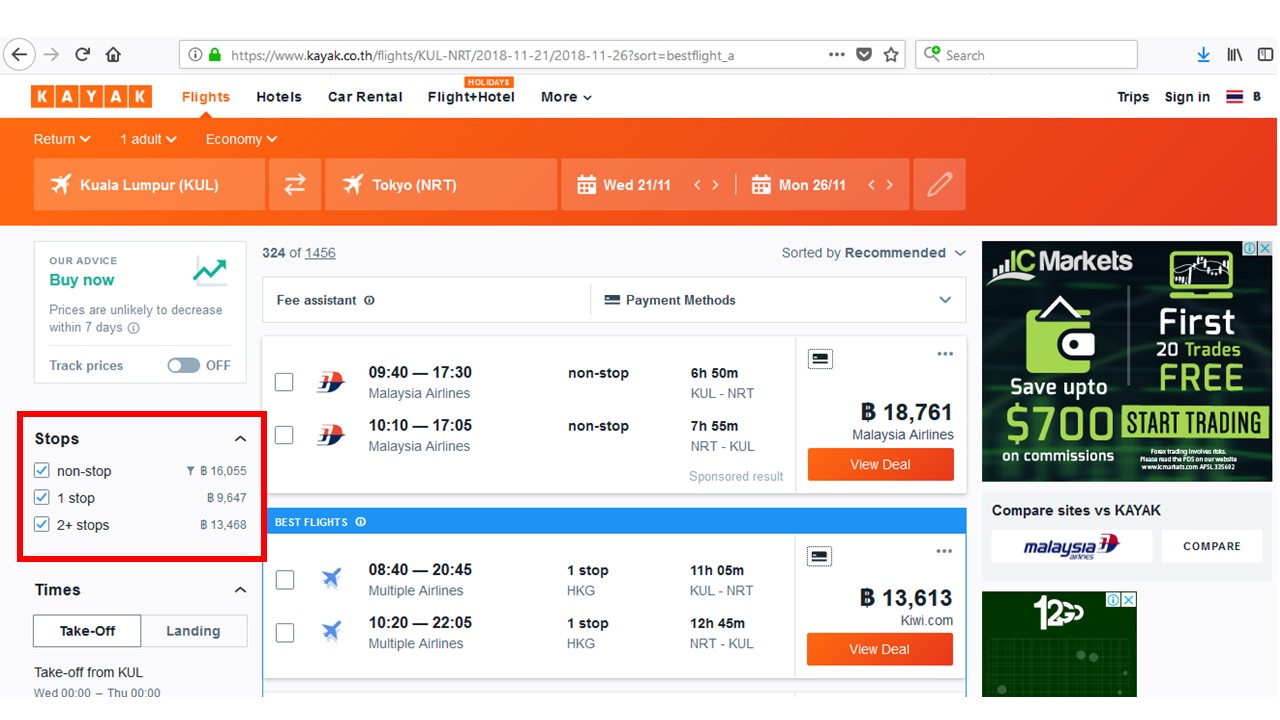
Task: Switch to the Landing times tab
Action: [x=193, y=631]
